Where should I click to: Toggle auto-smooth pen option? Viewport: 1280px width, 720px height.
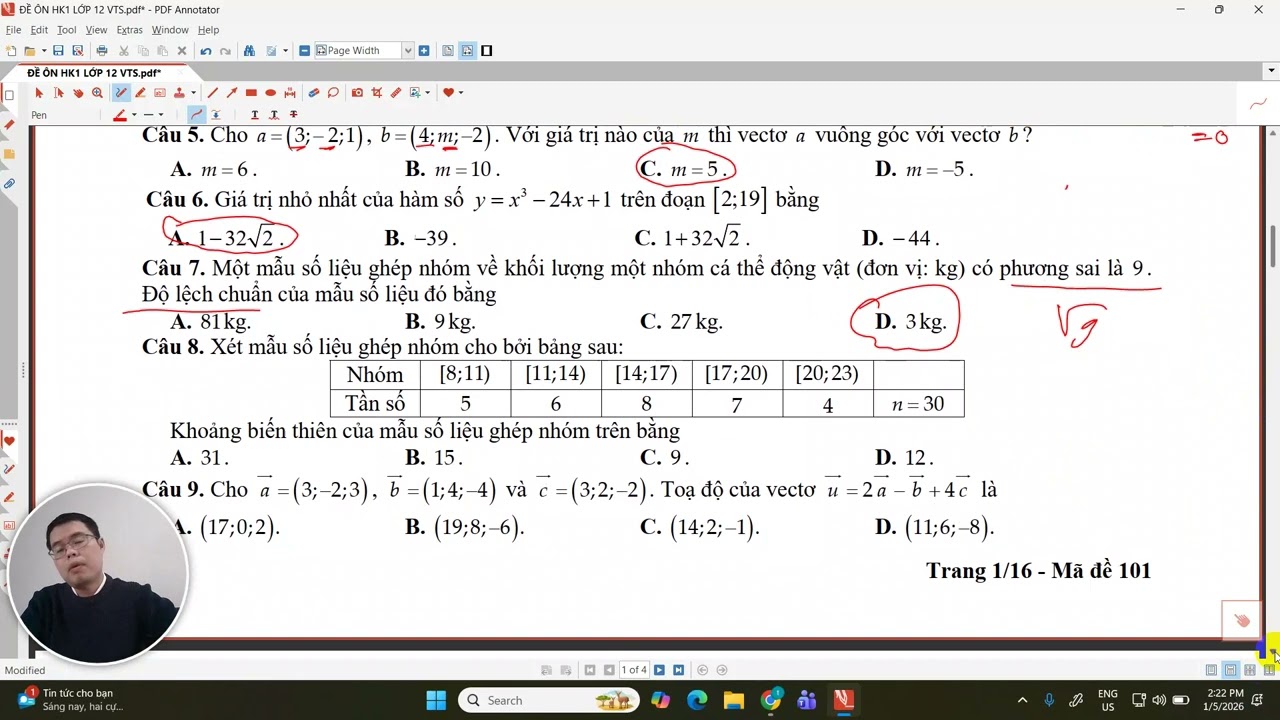(216, 115)
